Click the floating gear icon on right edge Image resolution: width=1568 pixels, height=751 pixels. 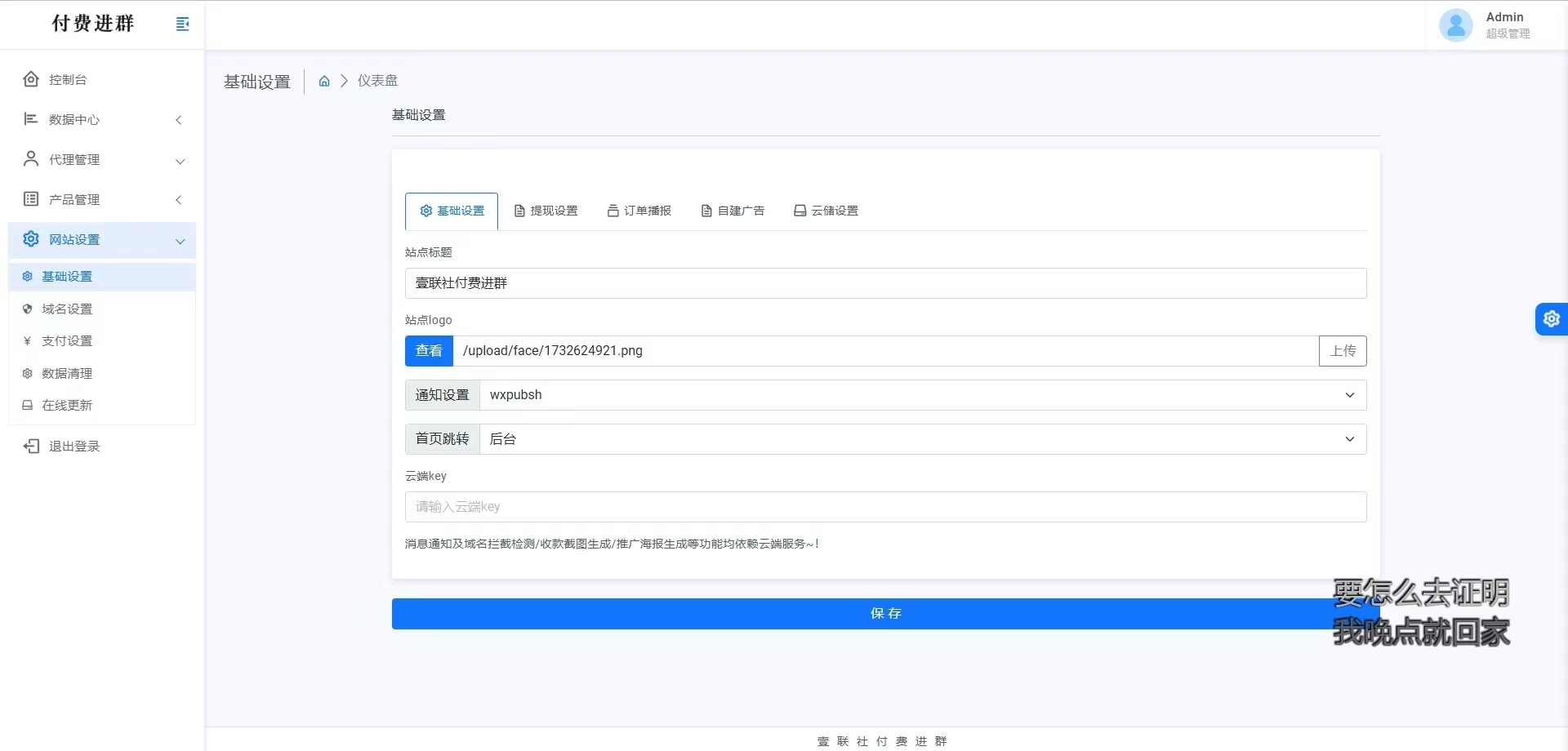tap(1552, 318)
